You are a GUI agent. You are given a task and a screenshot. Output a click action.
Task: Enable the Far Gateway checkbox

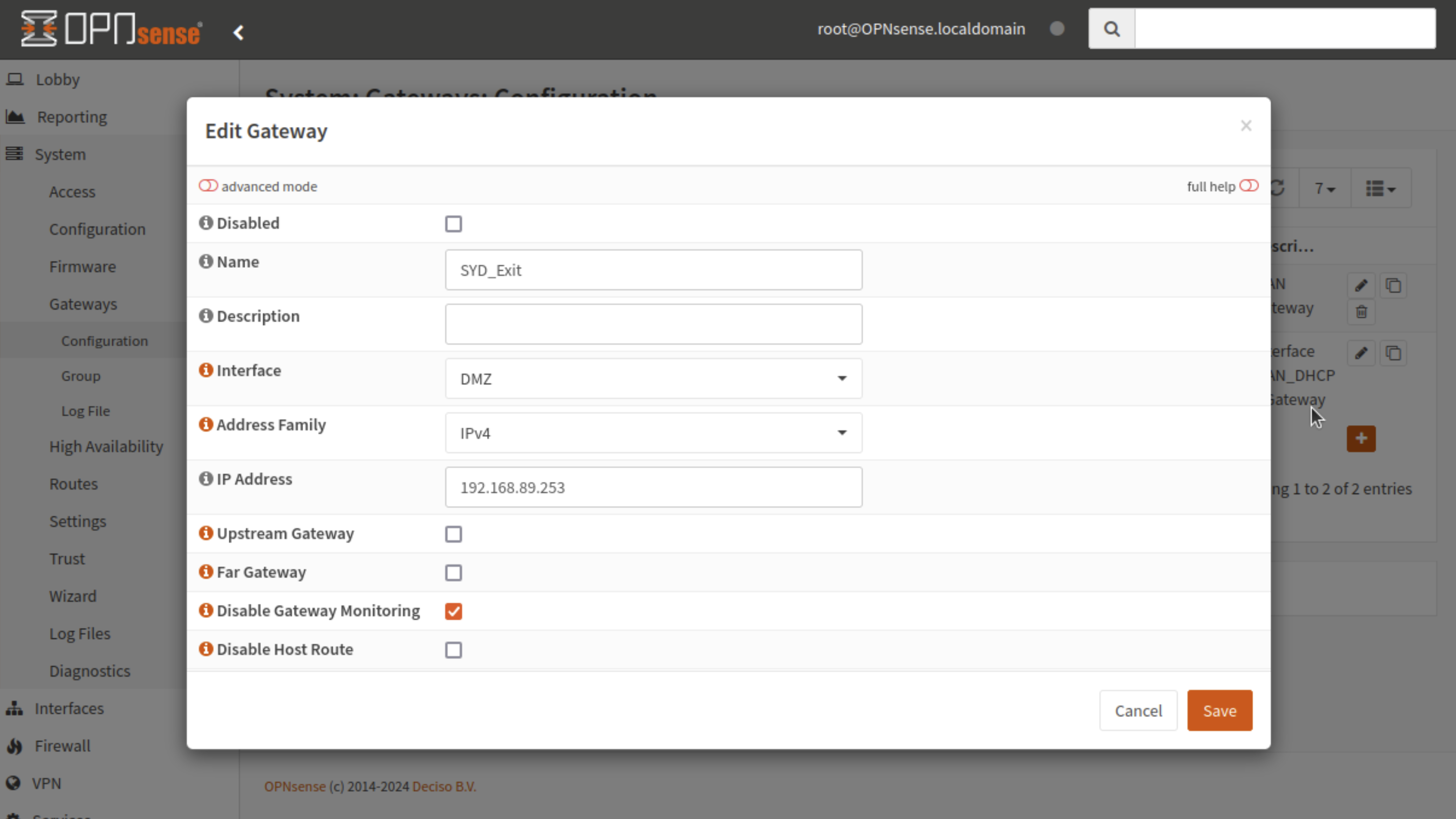click(x=454, y=573)
